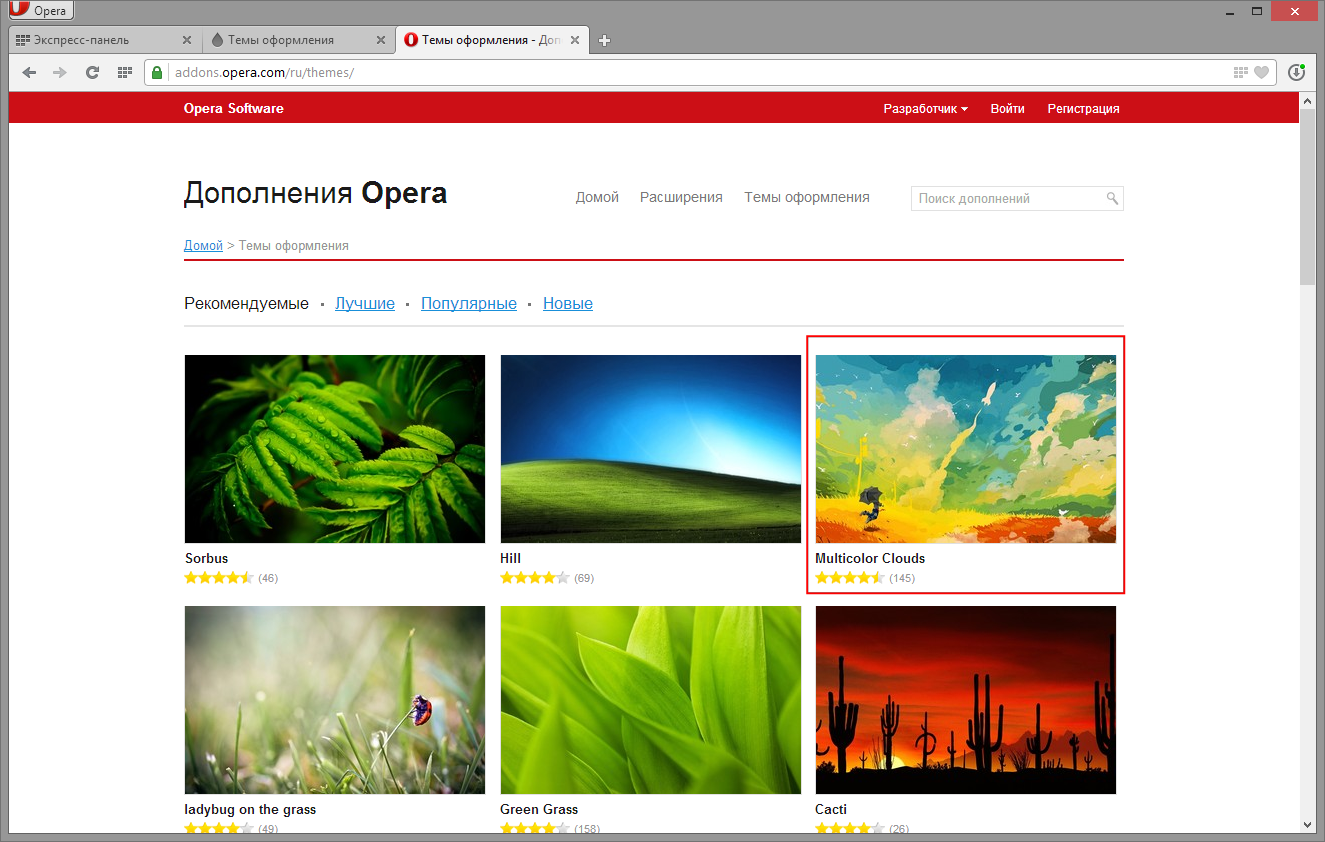
Task: Open the Multicolor Clouds theme thumbnail
Action: click(x=965, y=449)
